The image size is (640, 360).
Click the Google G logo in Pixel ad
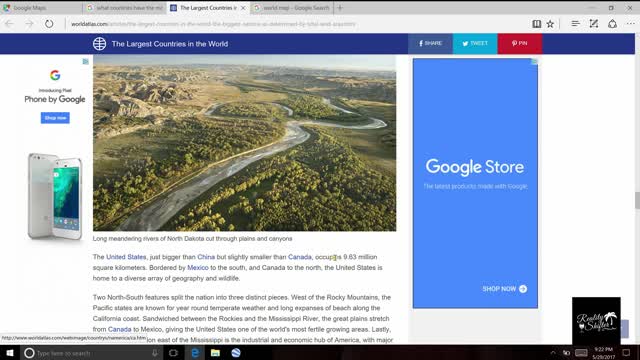pos(55,75)
